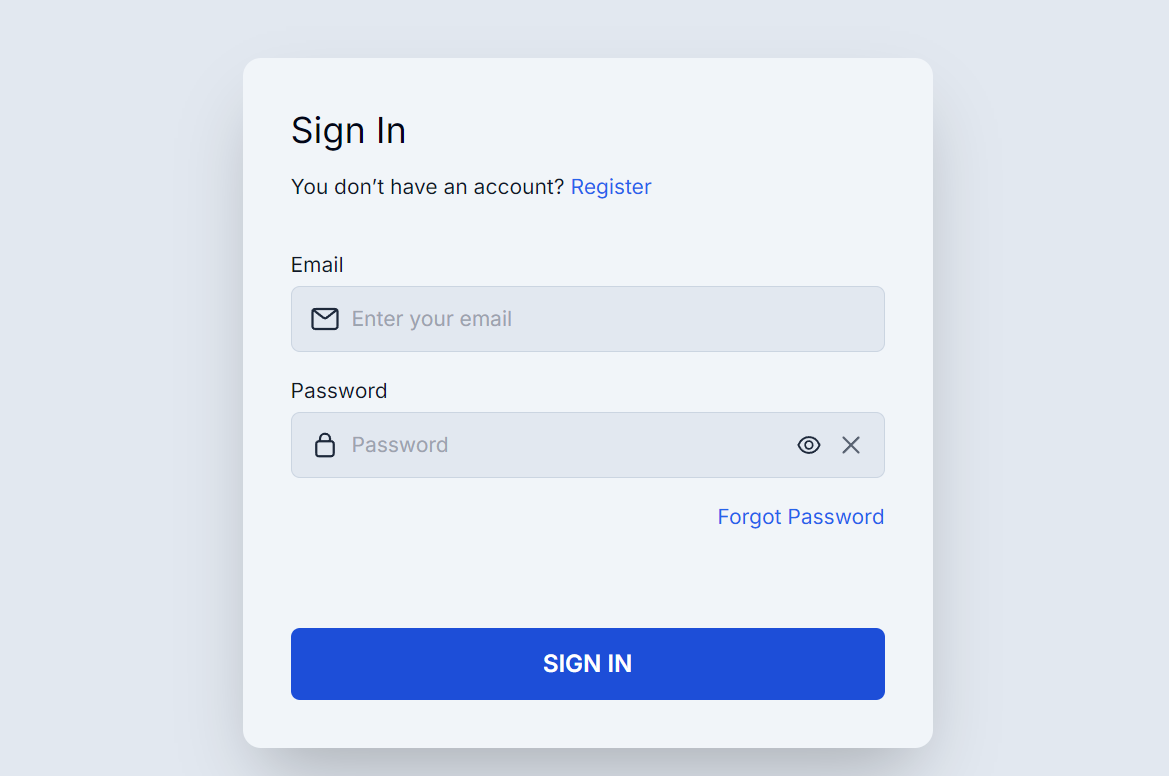Click the Forgot Password link

pyautogui.click(x=800, y=517)
